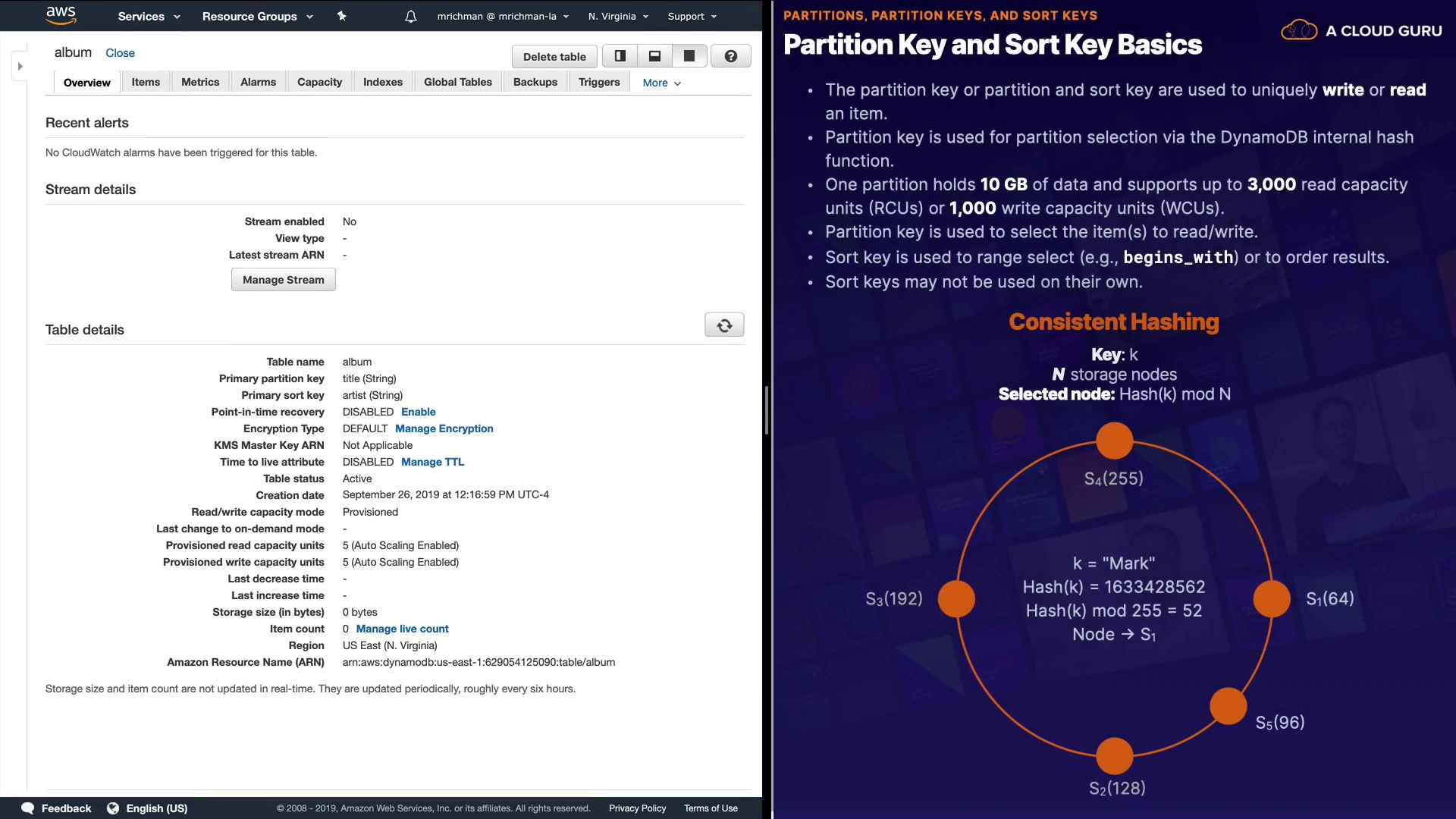Click the English (US) language selector
Viewport: 1456px width, 819px height.
[x=156, y=808]
